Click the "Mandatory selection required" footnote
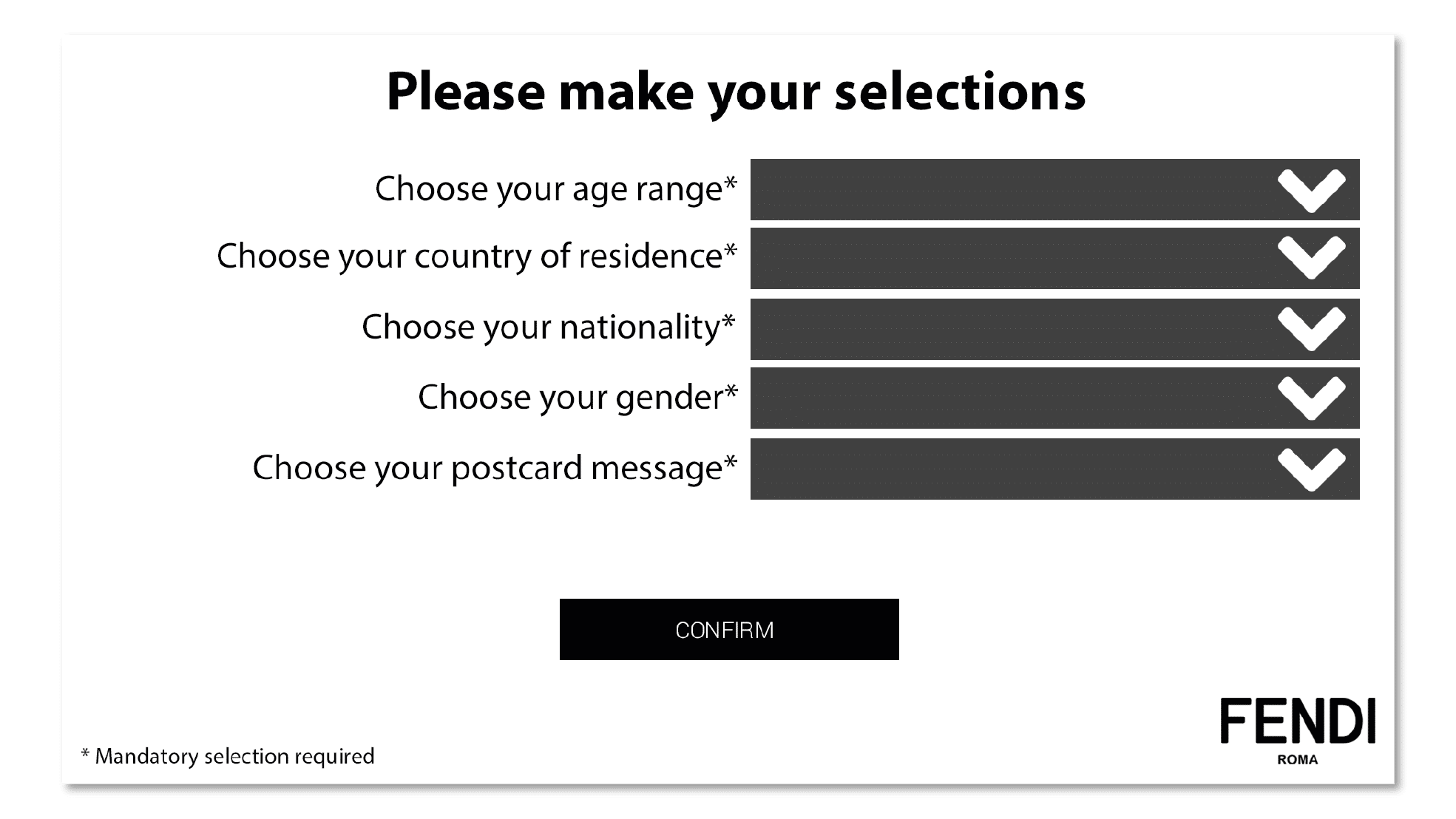Viewport: 1456px width, 819px height. (x=228, y=756)
